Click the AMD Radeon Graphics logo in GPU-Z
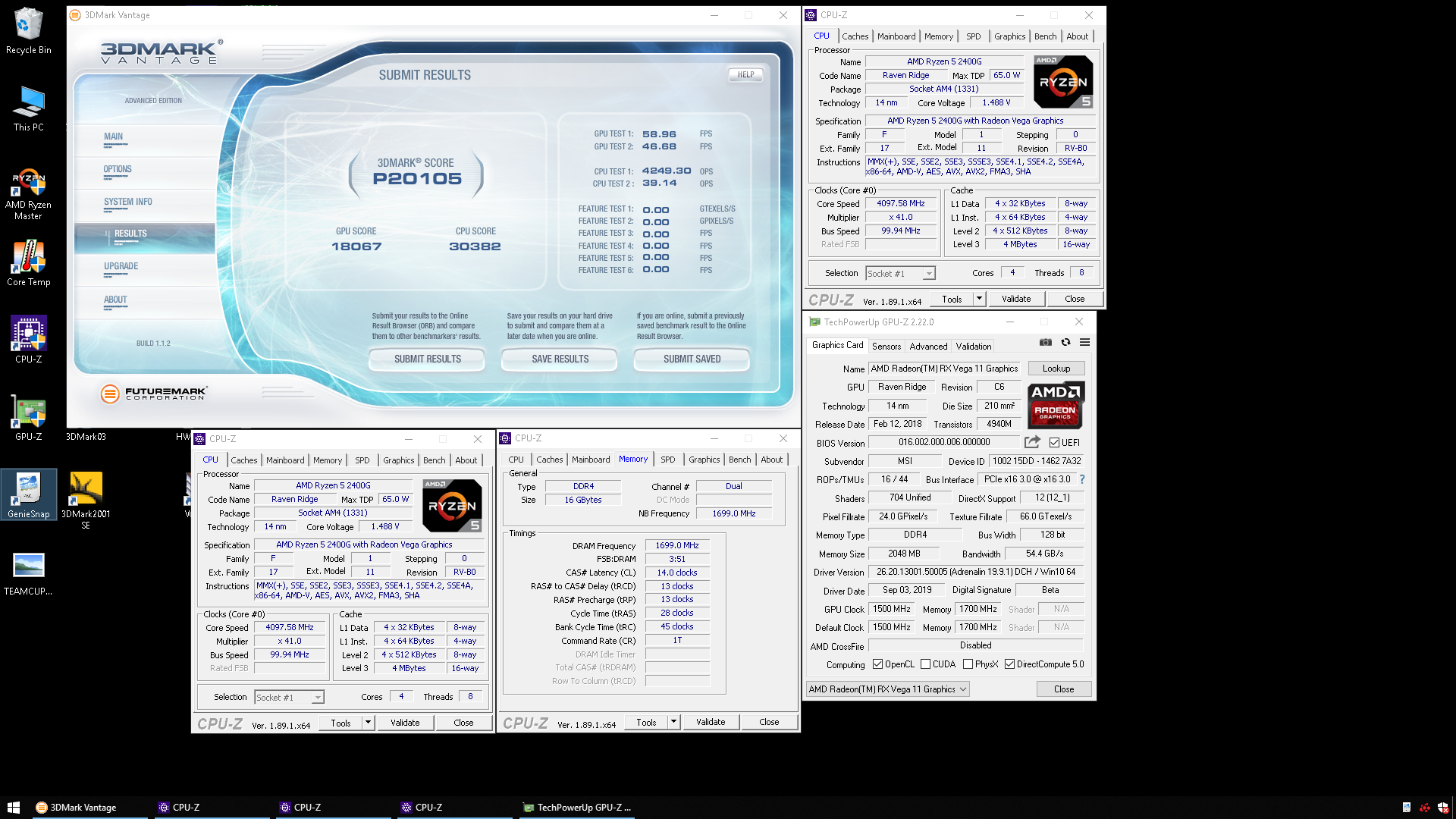The height and width of the screenshot is (819, 1456). coord(1056,406)
